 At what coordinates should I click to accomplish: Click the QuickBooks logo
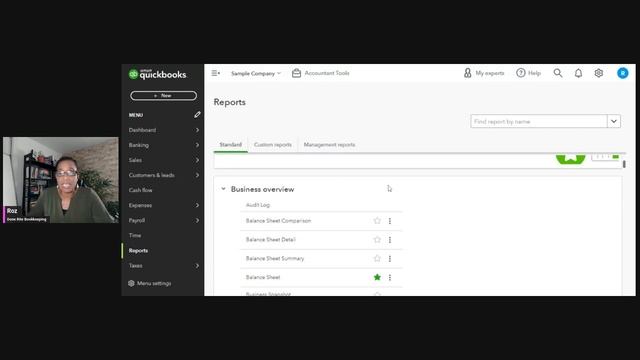[x=158, y=74]
